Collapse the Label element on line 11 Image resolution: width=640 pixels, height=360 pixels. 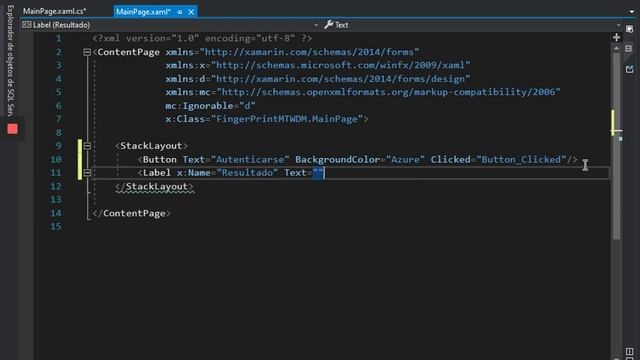(x=87, y=173)
